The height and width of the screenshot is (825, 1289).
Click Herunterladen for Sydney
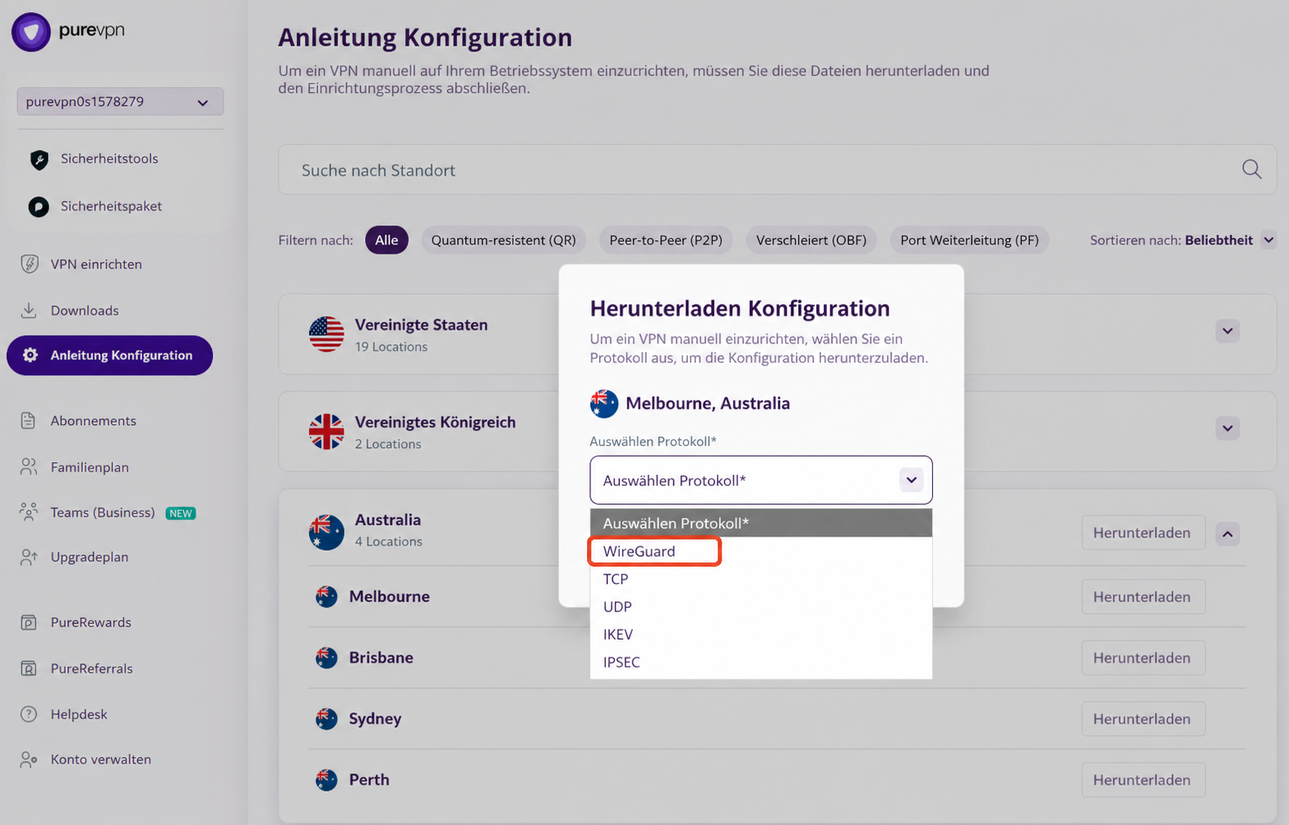pos(1142,719)
